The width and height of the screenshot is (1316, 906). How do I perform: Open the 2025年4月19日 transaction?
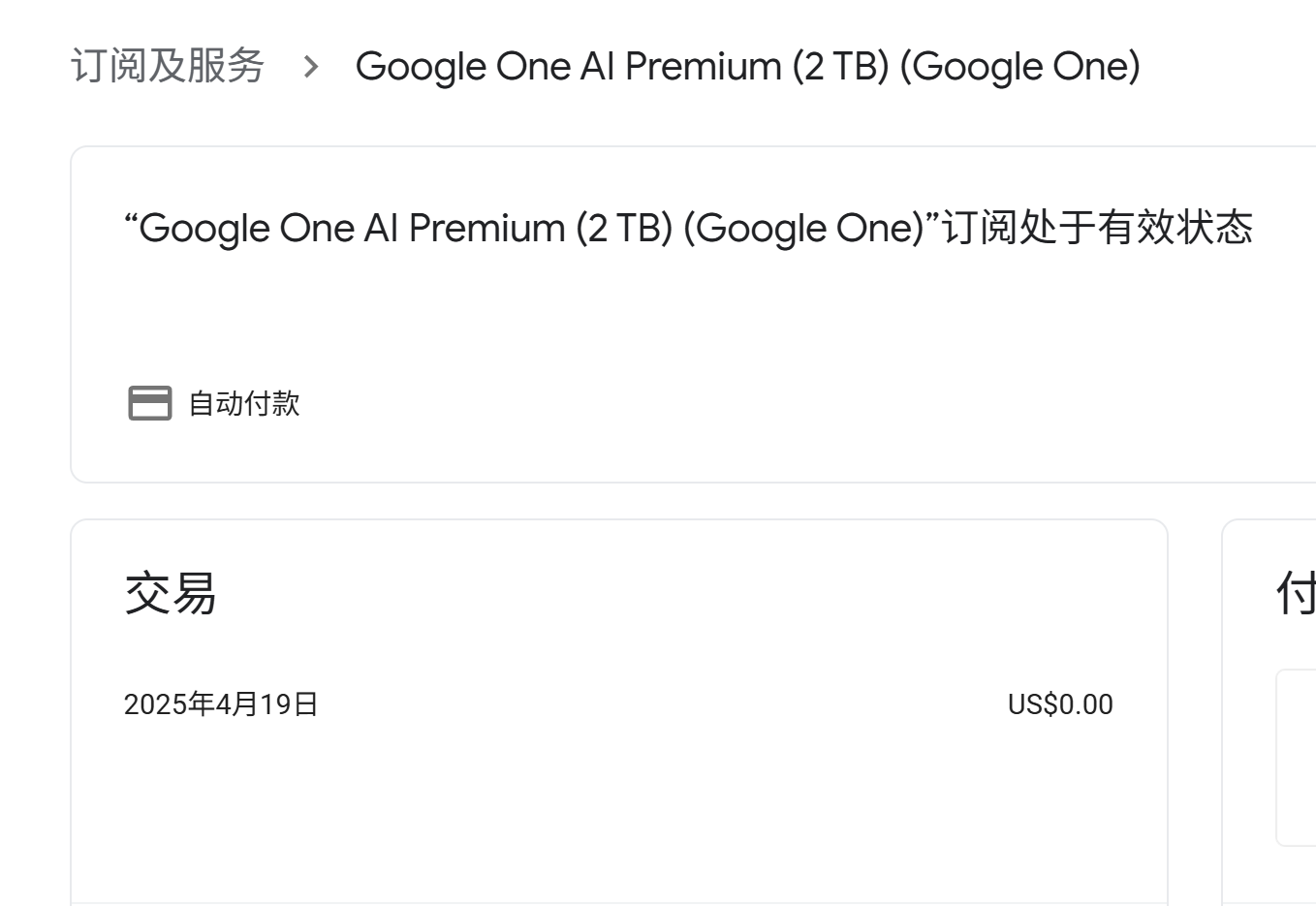coord(221,704)
